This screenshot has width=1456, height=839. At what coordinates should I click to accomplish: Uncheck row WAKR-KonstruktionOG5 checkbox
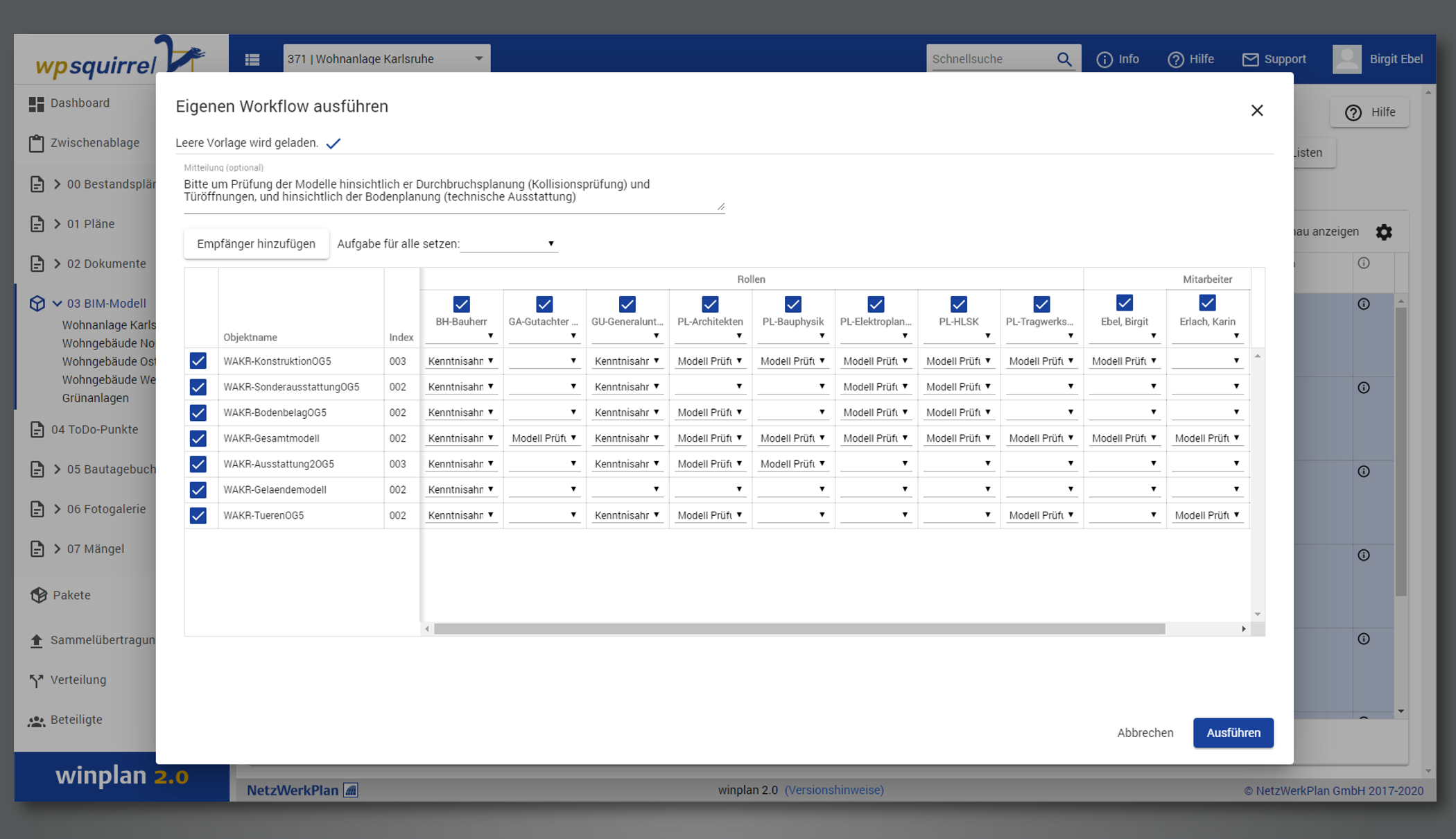coord(198,361)
